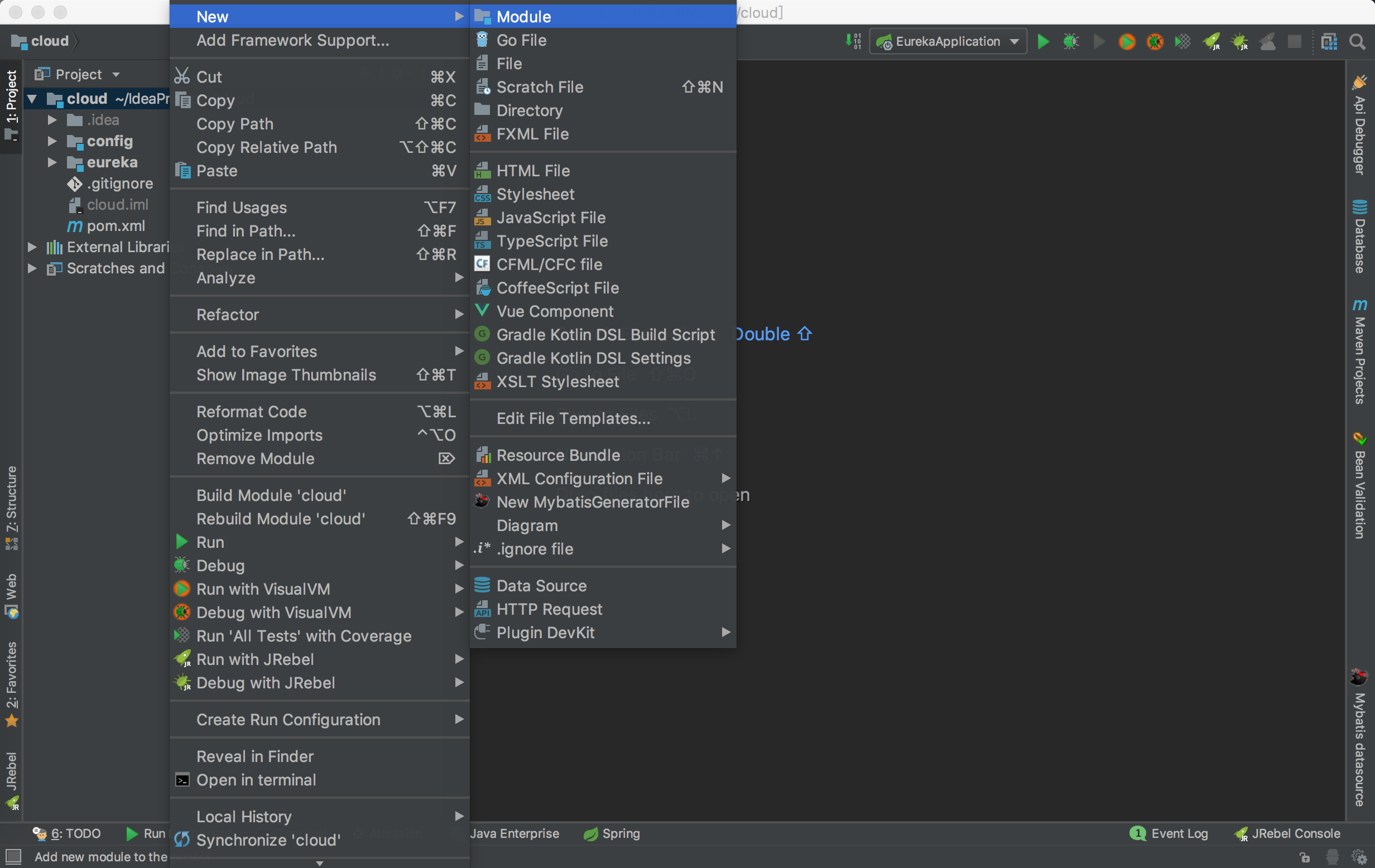Click Run with Coverage toolbar icon
1375x868 pixels.
point(1182,42)
